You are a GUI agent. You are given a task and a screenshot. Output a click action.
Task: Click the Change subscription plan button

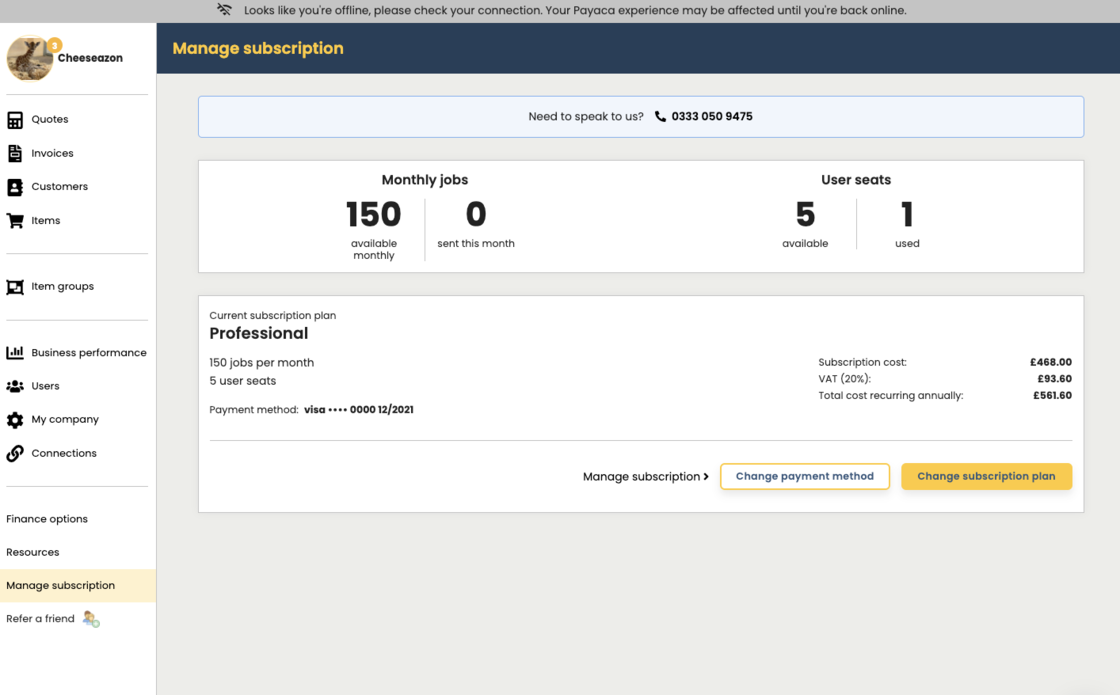986,477
